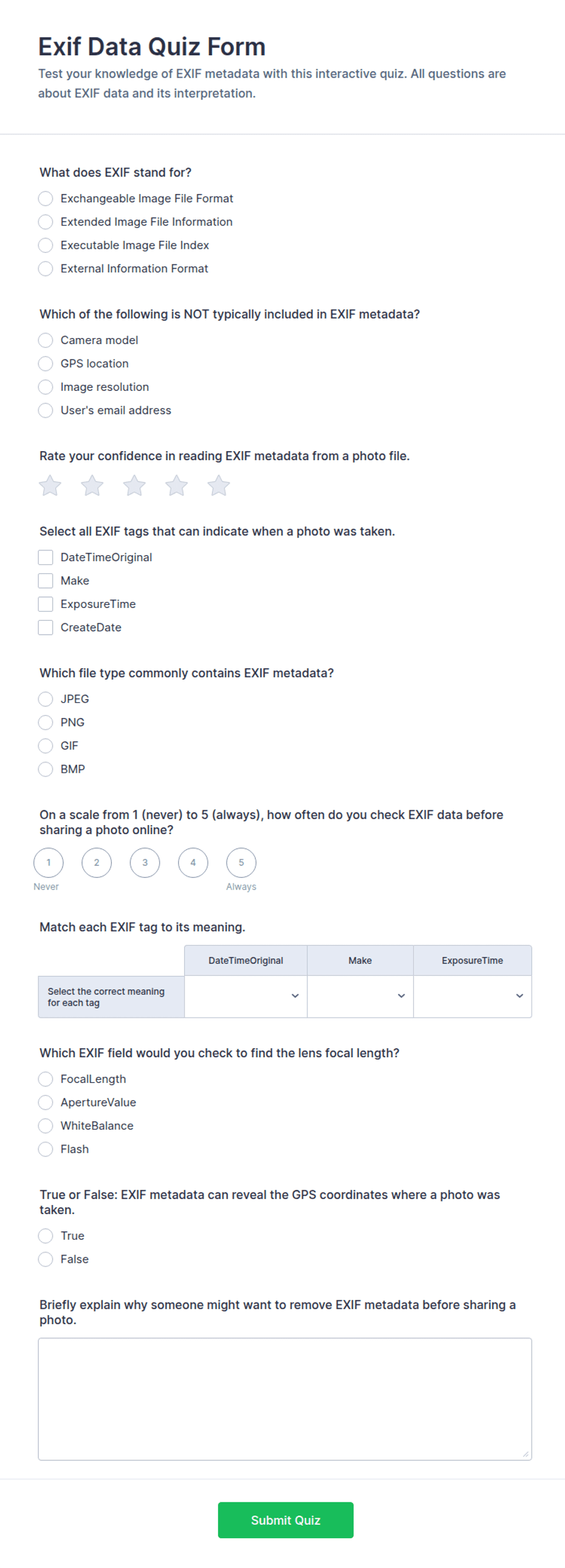This screenshot has width=565, height=1568.
Task: Rate confidence with the first star
Action: [x=50, y=486]
